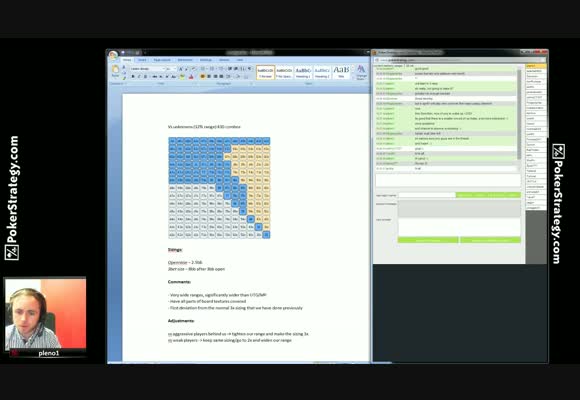Apply the No Spacing style

coord(284,72)
